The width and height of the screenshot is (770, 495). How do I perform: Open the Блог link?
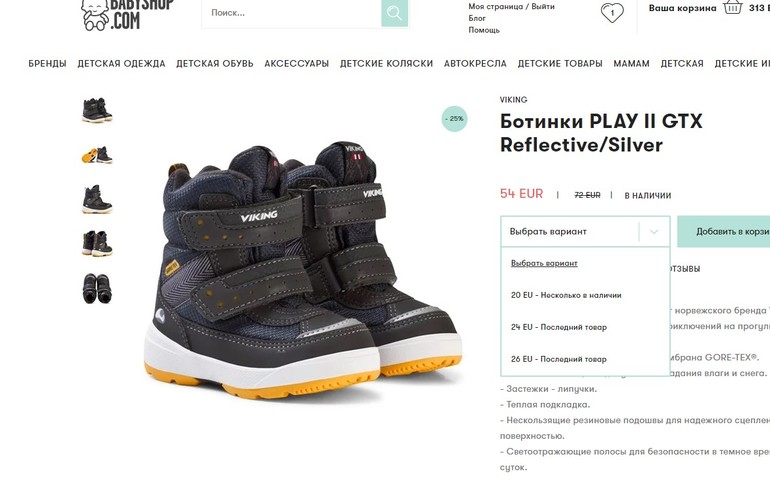click(x=477, y=18)
